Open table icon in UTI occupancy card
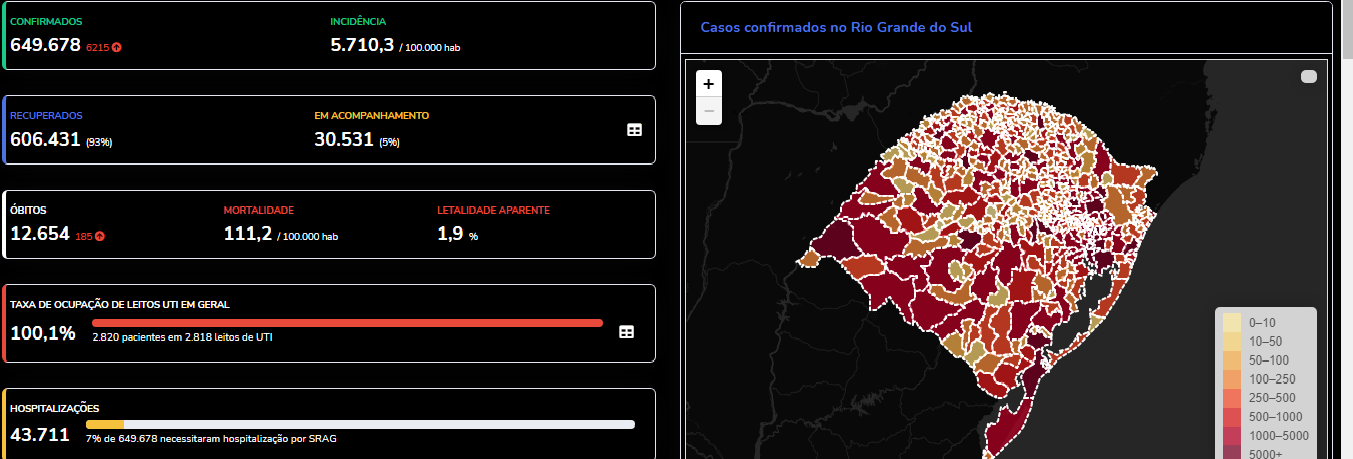 [x=626, y=332]
